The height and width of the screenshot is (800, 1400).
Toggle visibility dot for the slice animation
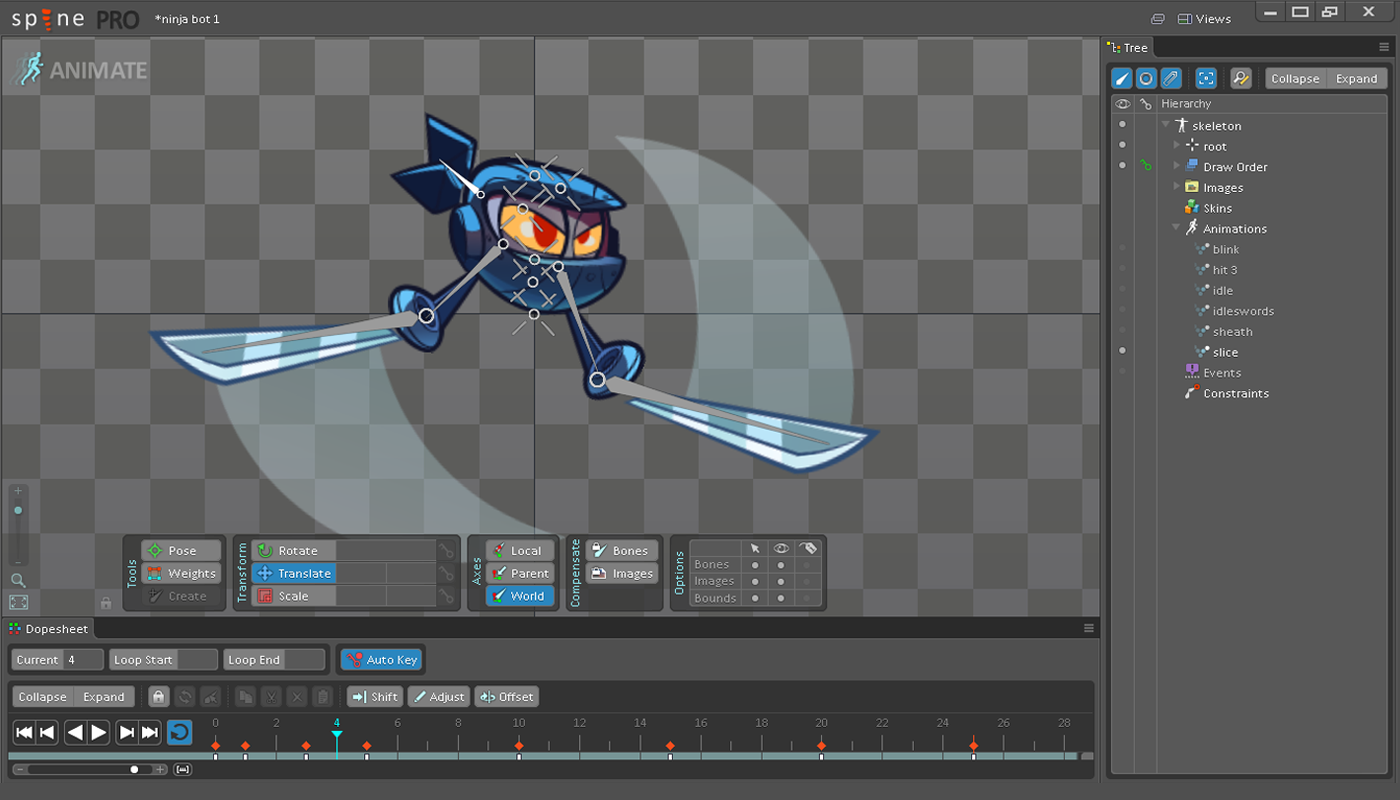click(1122, 351)
